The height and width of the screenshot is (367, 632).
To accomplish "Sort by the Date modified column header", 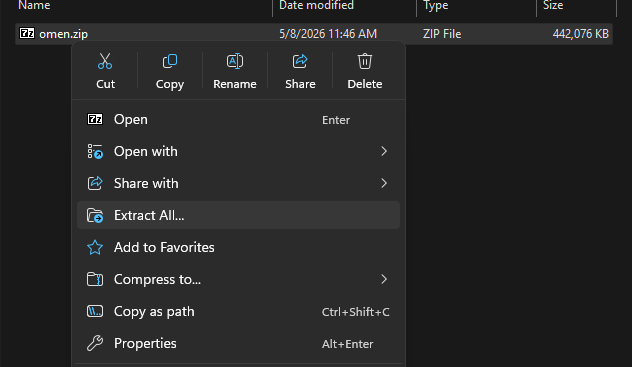I will [x=316, y=6].
